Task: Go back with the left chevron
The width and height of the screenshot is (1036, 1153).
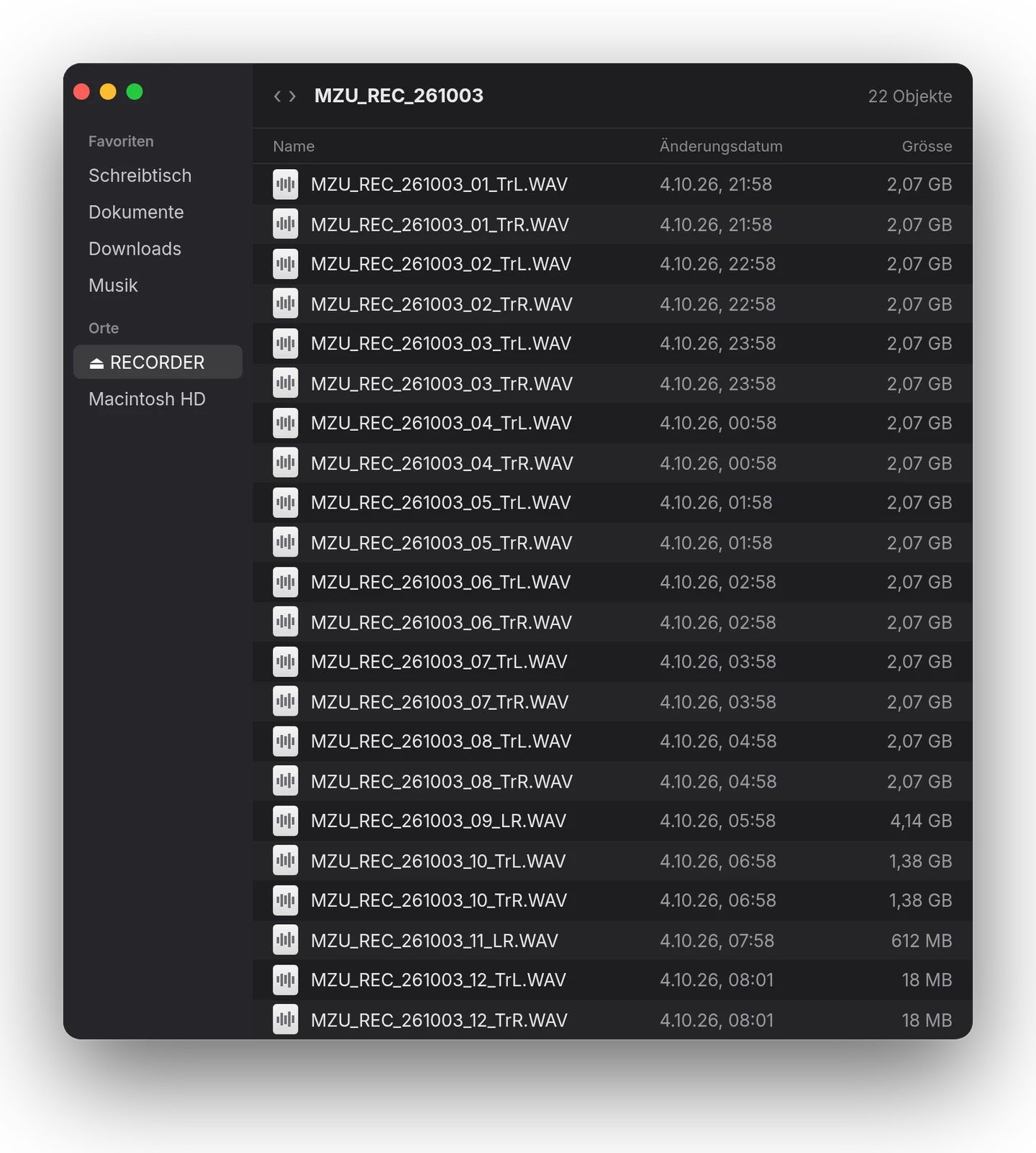Action: click(x=277, y=96)
